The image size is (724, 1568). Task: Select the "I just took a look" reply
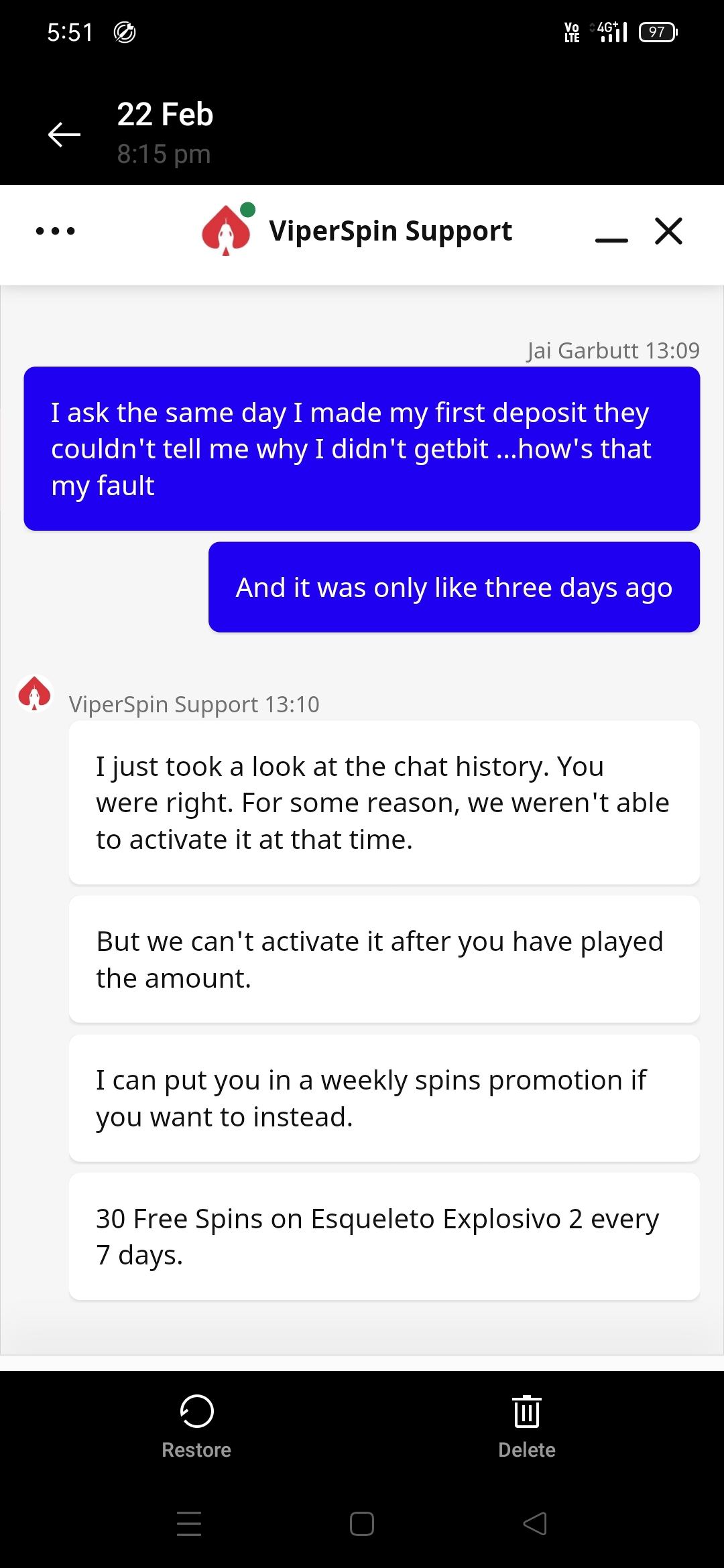click(x=384, y=802)
